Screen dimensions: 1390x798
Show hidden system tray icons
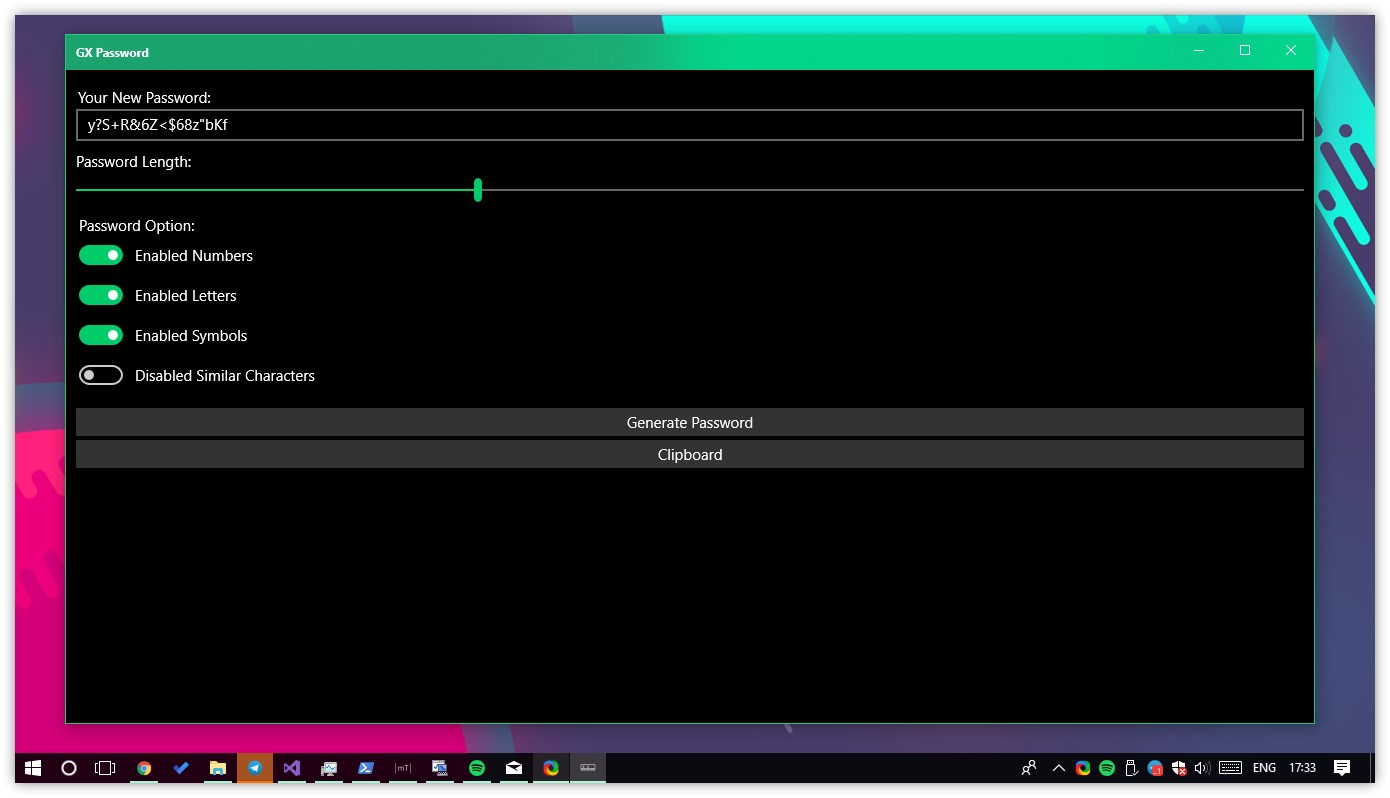click(x=1059, y=768)
